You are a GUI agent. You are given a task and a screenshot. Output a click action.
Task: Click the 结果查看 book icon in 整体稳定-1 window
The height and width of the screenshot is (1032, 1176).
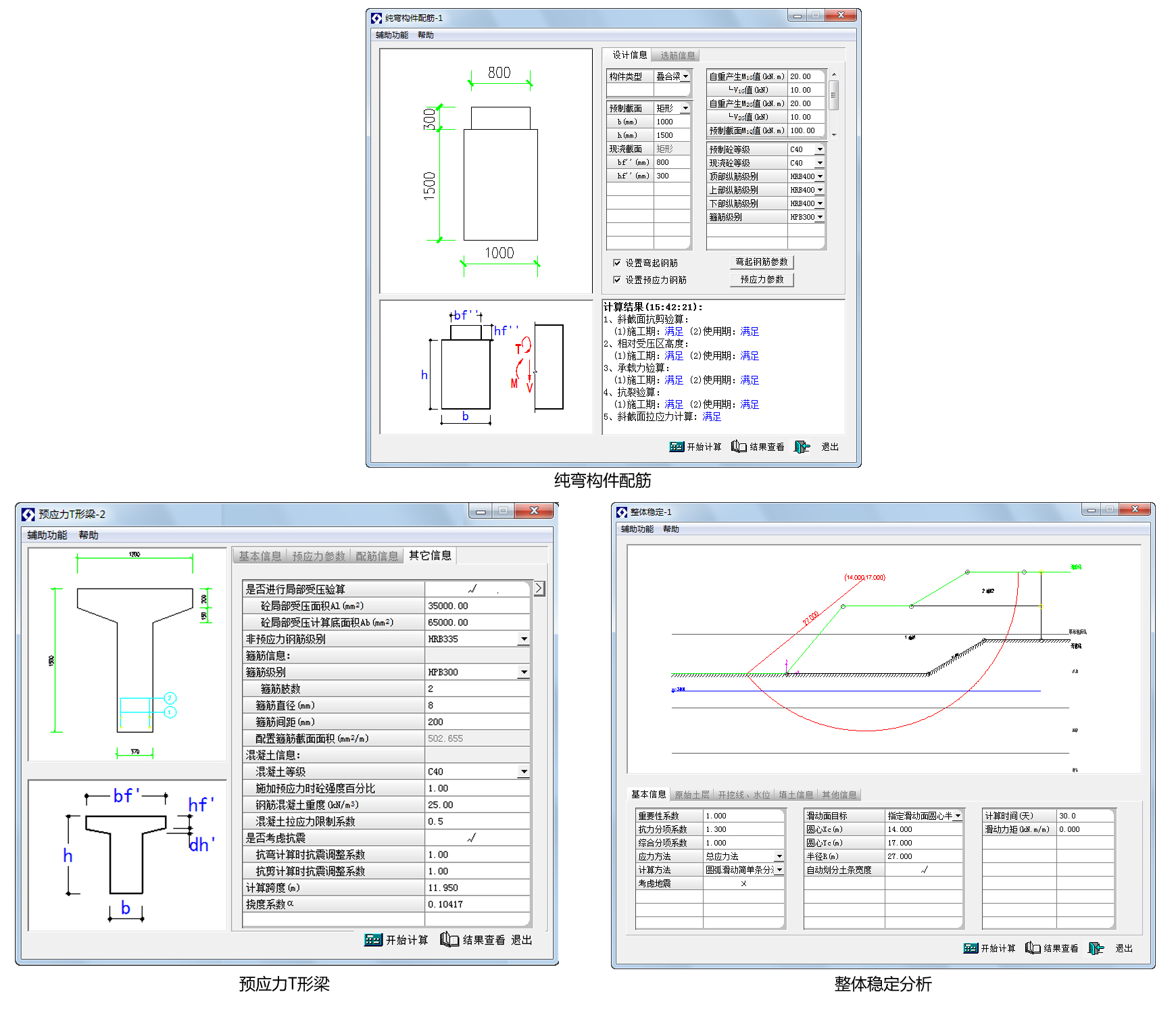coord(1033,948)
